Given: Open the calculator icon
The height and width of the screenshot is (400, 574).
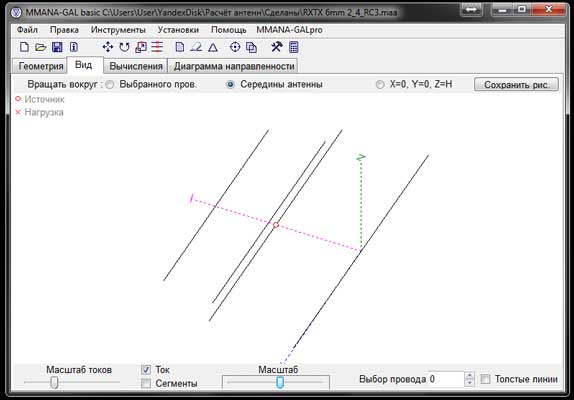Looking at the screenshot, I should (x=294, y=47).
